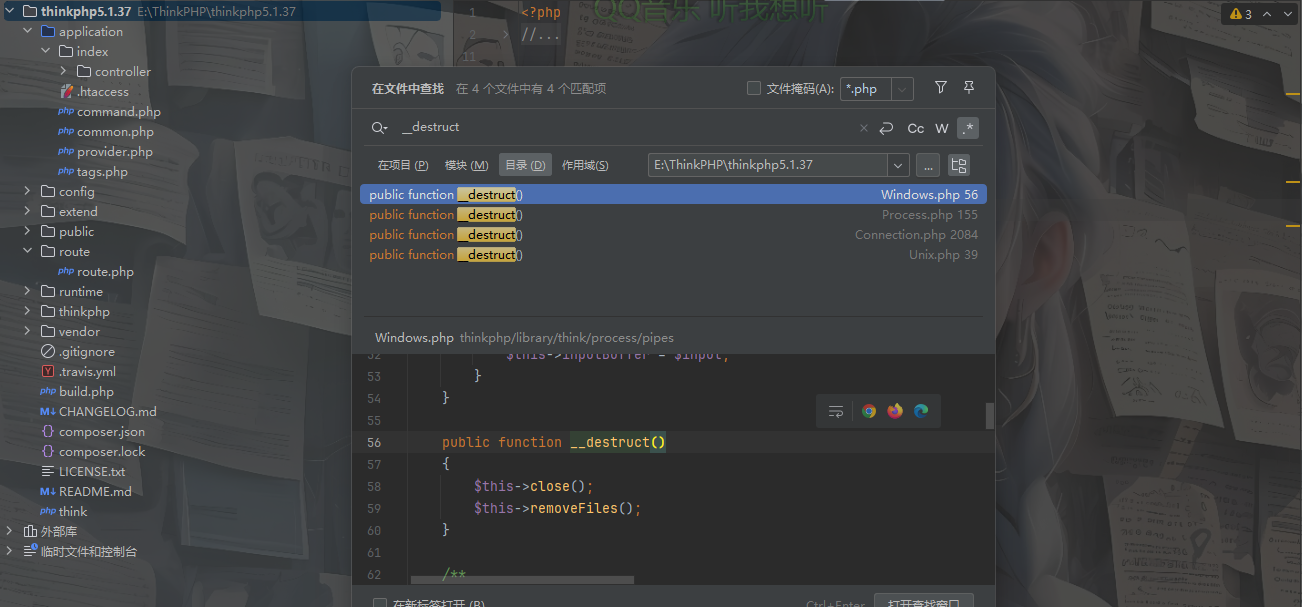Screen dimensions: 1302x607
Task: Select the in-project (在项目) scope tab
Action: click(402, 165)
